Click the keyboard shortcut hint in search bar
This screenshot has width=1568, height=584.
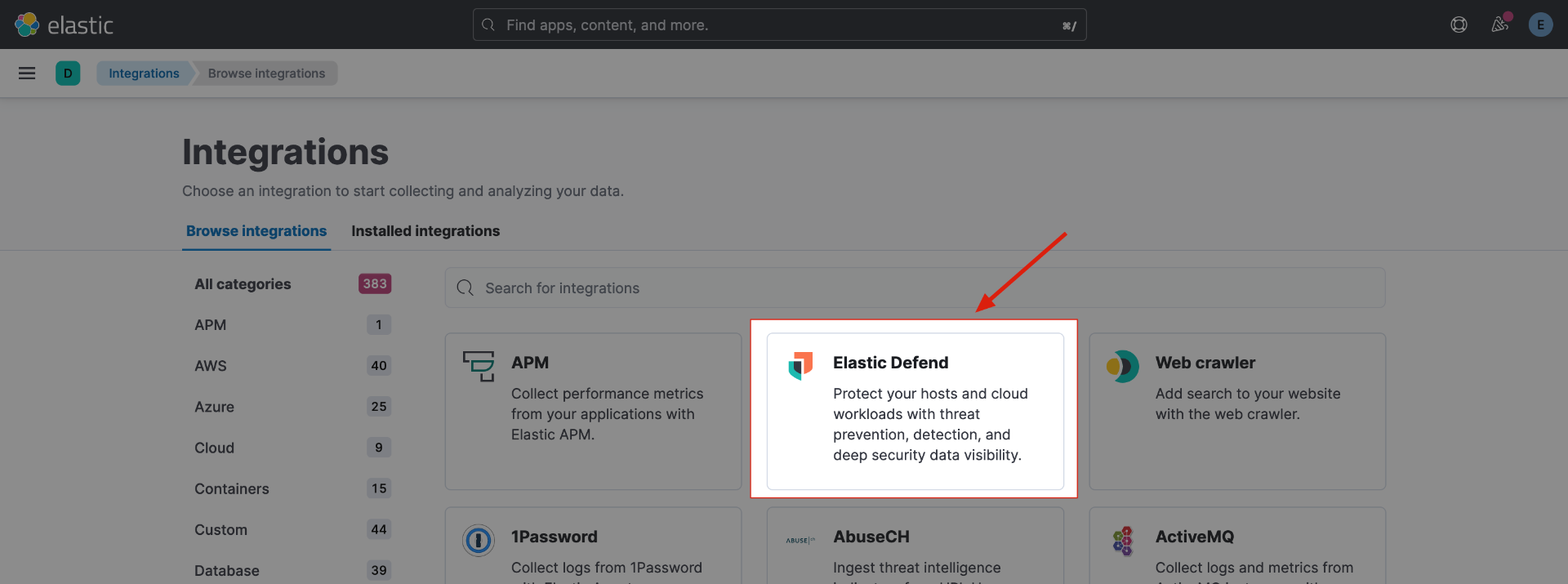[x=1069, y=25]
